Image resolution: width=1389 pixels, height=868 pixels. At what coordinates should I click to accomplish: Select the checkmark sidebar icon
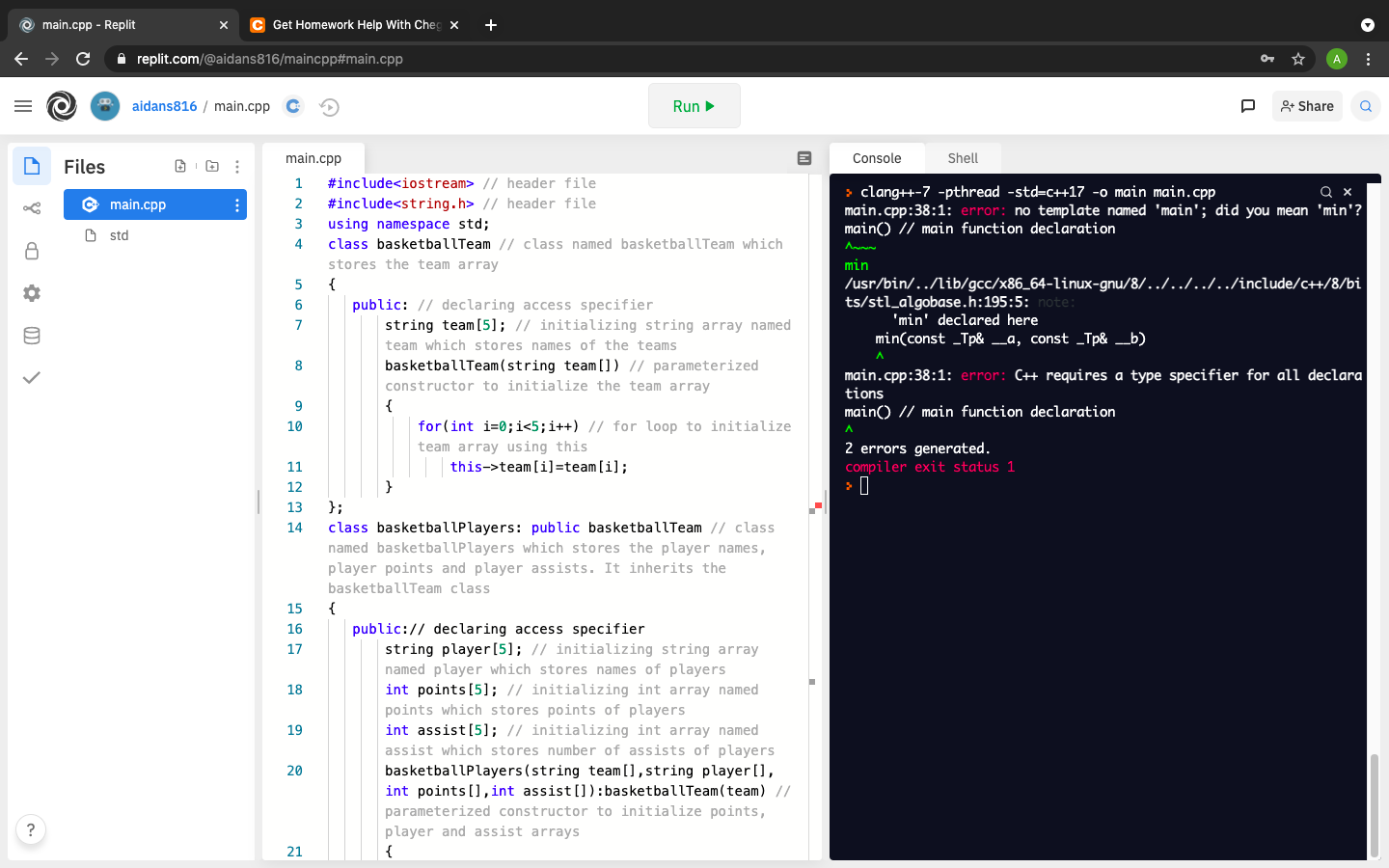pyautogui.click(x=31, y=377)
